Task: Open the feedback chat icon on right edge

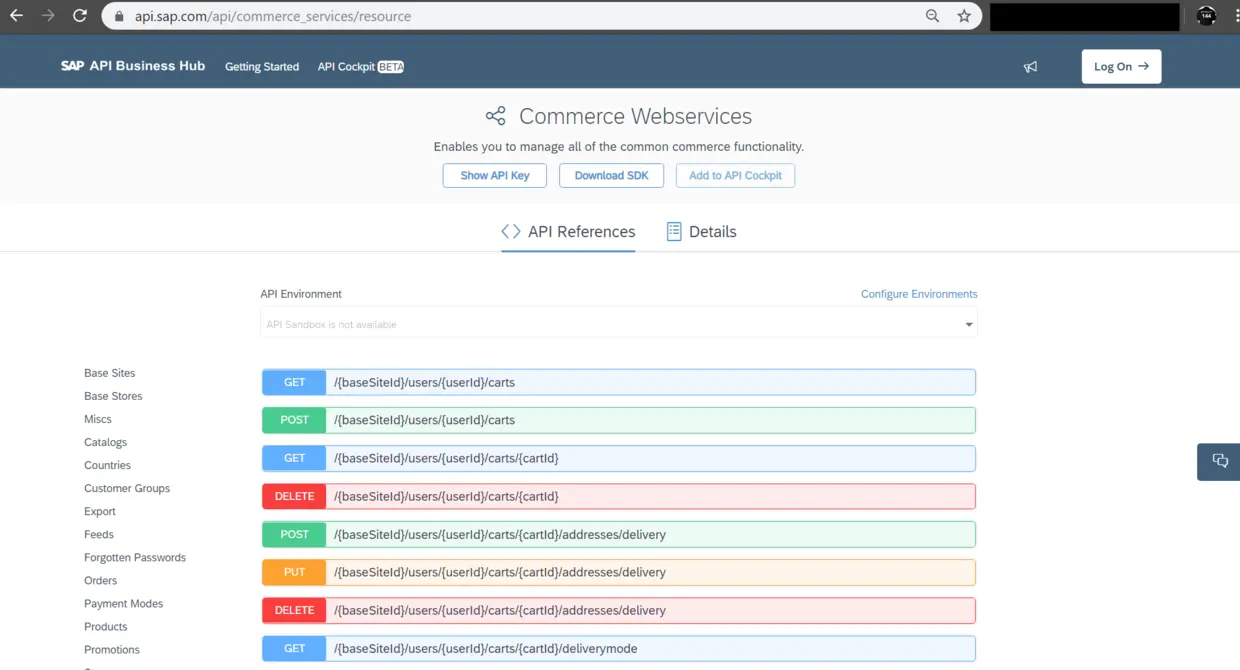Action: tap(1219, 461)
